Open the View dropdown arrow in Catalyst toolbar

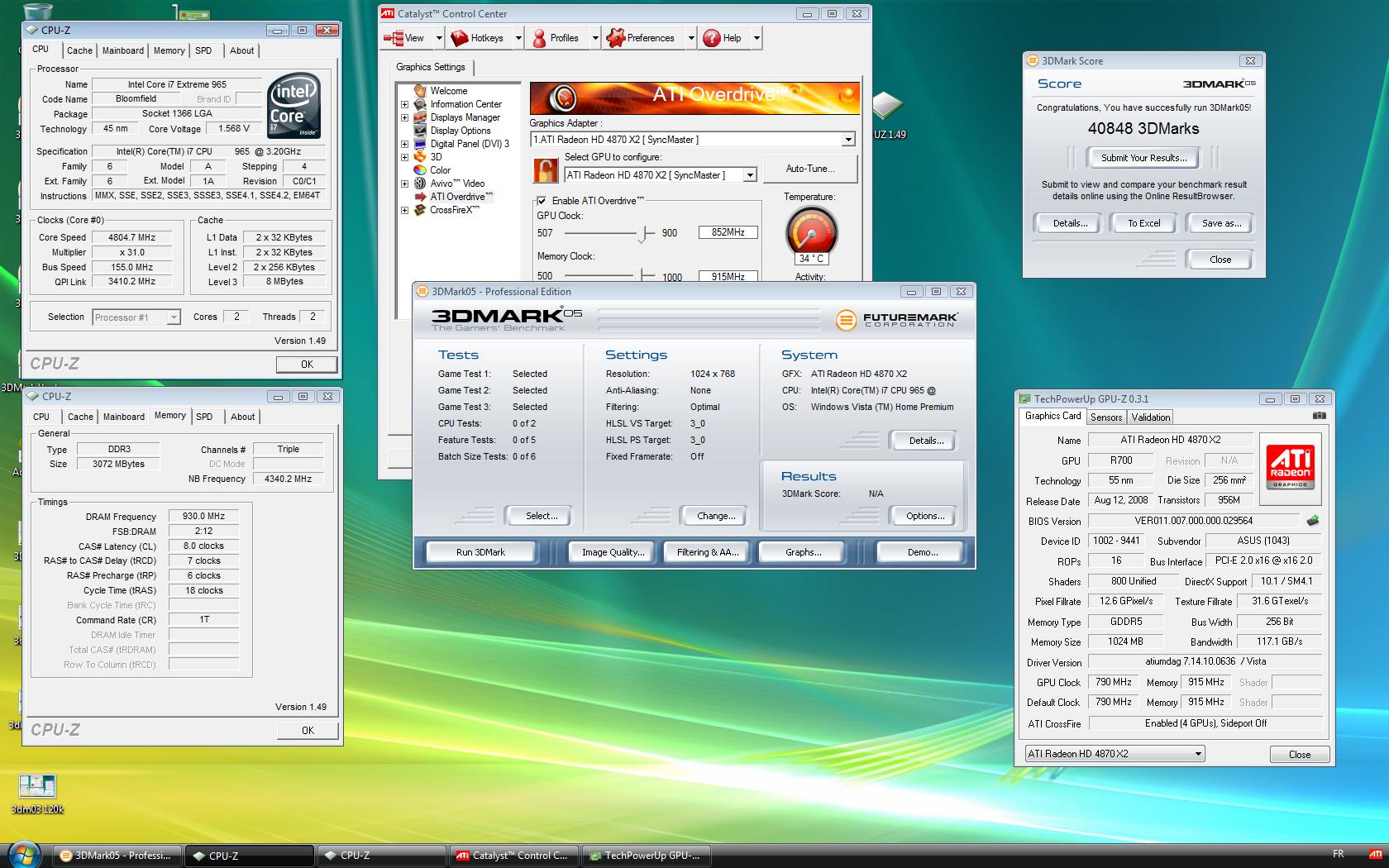click(x=439, y=38)
